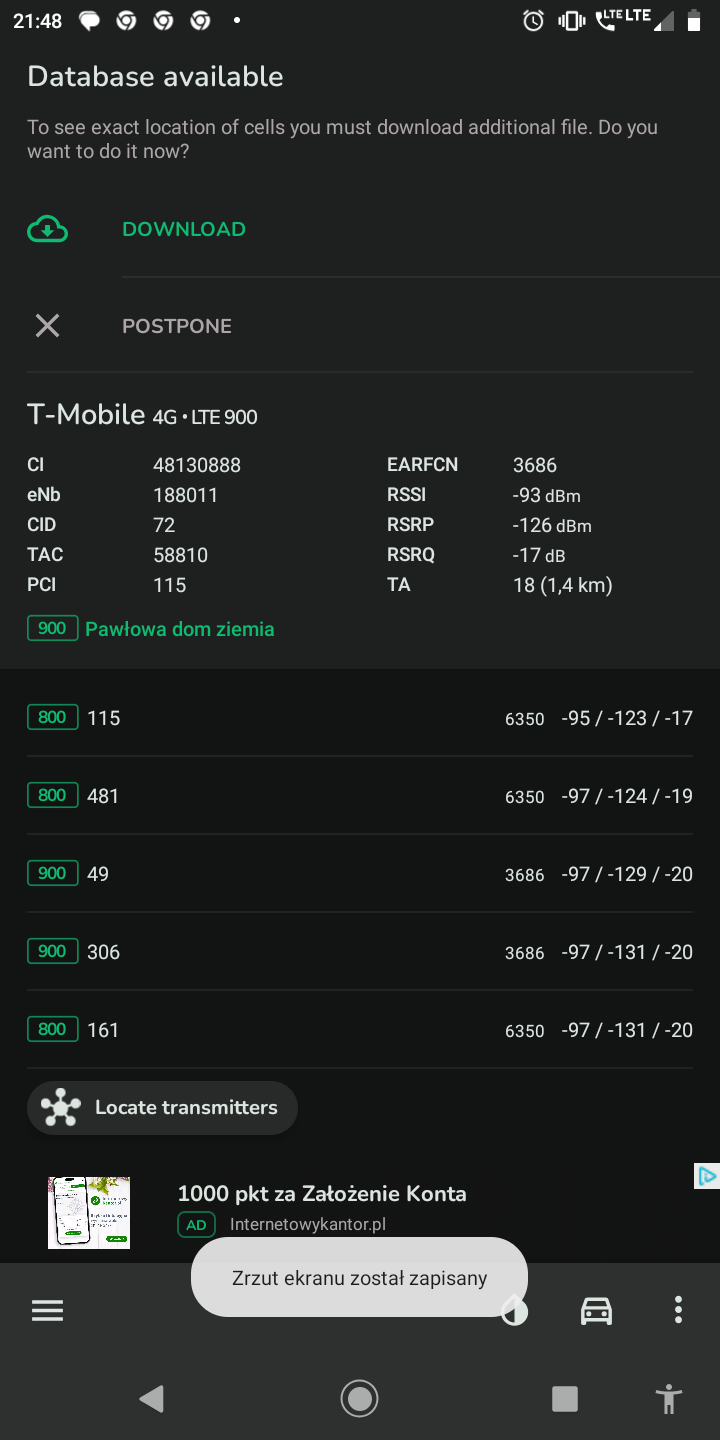Viewport: 720px width, 1440px height.
Task: Select neighbor cell 481 on band 800
Action: [360, 796]
